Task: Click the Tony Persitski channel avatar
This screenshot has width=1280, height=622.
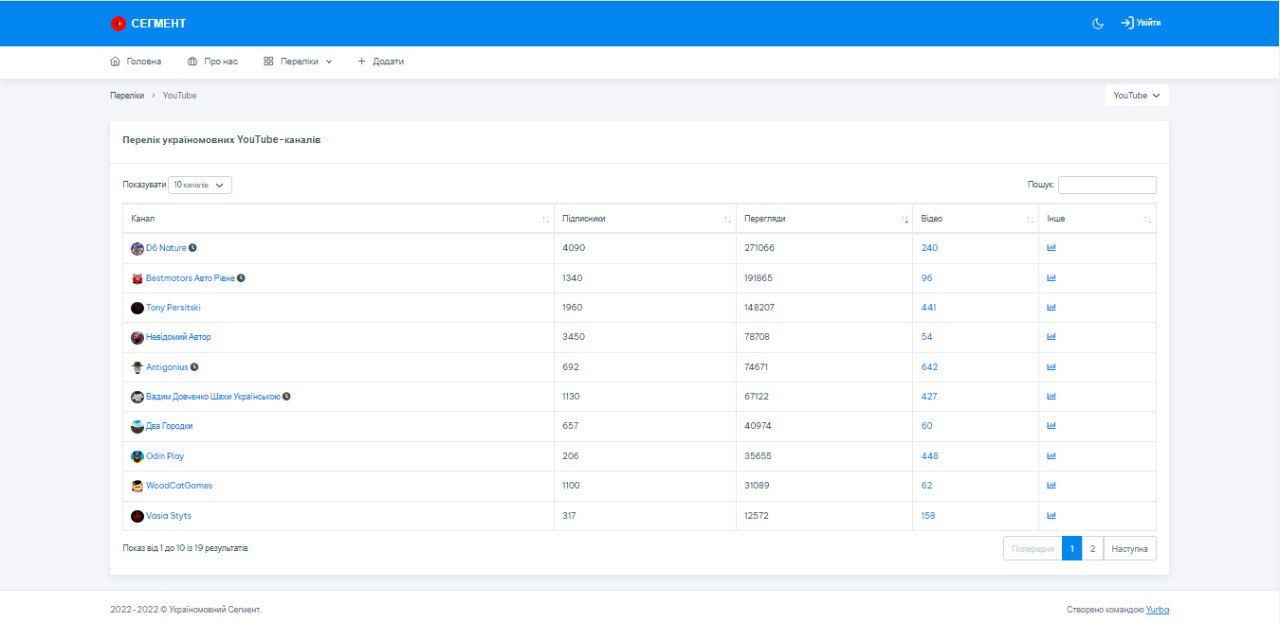Action: click(137, 308)
